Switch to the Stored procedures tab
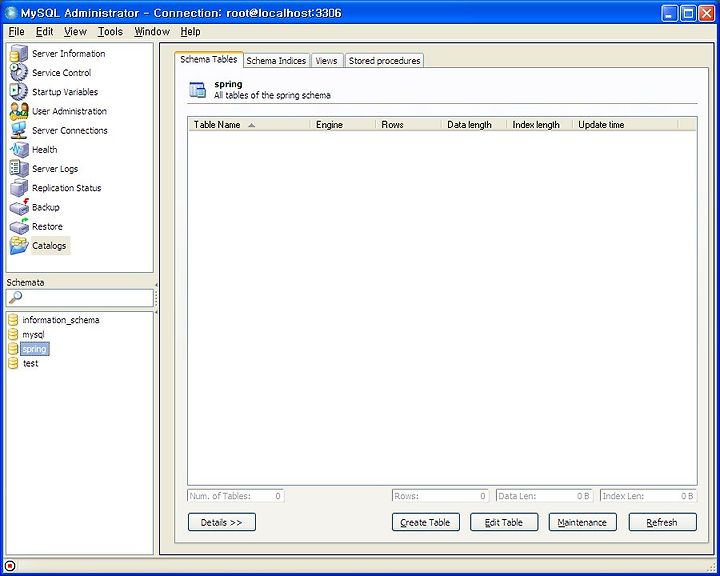This screenshot has width=720, height=576. pos(384,61)
